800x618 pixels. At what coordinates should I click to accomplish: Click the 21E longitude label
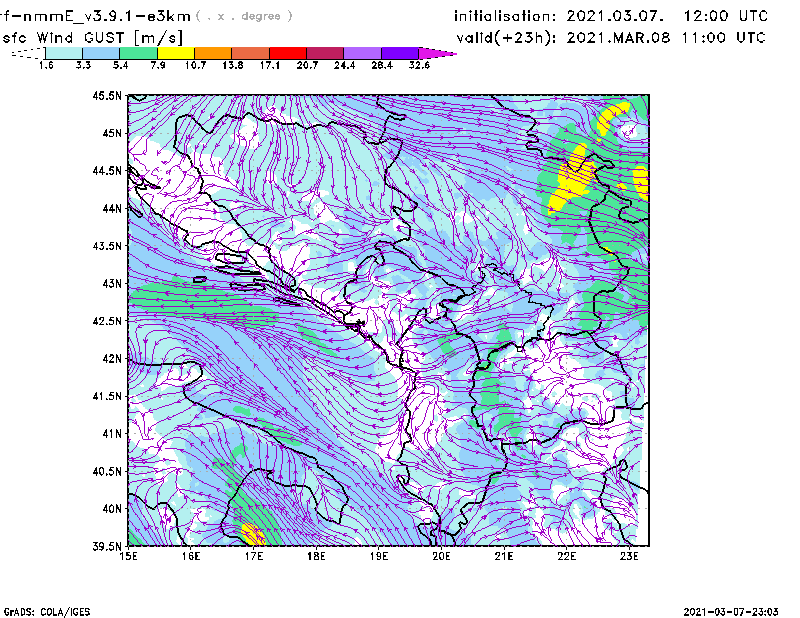pyautogui.click(x=504, y=556)
